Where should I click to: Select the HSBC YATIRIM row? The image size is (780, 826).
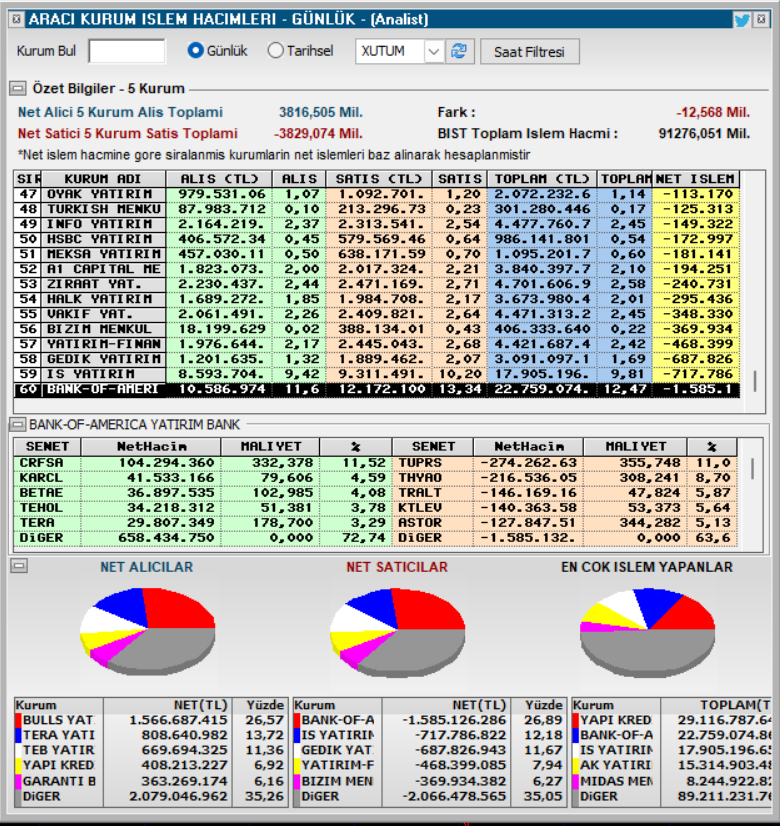(377, 239)
